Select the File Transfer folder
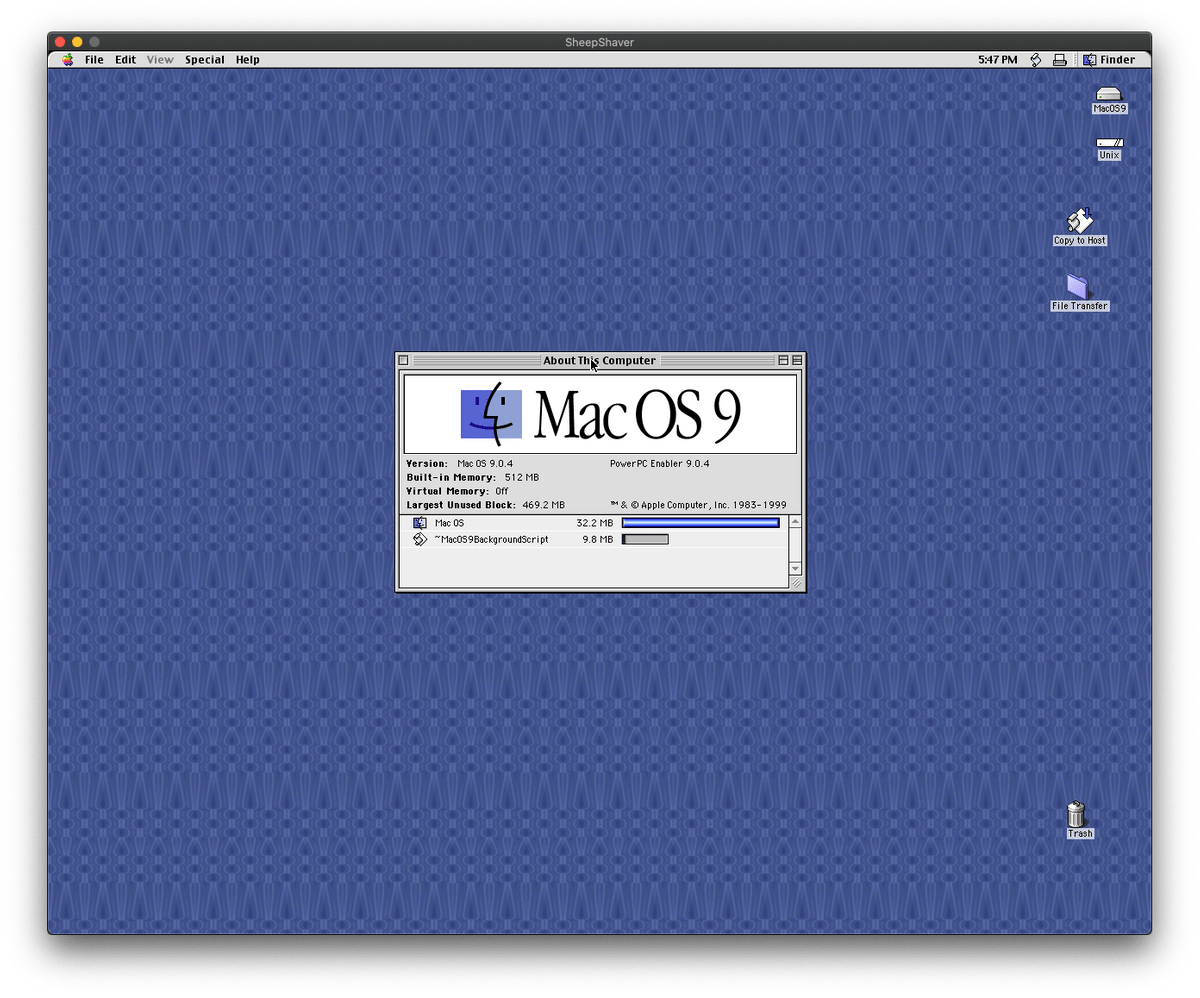The image size is (1200, 998). [1078, 287]
